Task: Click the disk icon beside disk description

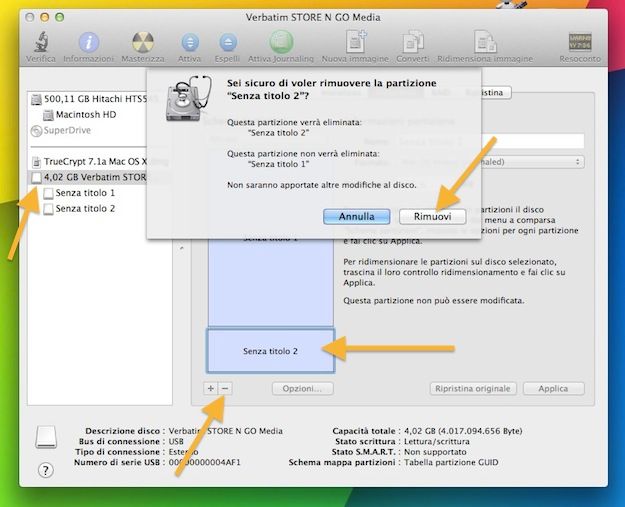Action: pos(46,437)
